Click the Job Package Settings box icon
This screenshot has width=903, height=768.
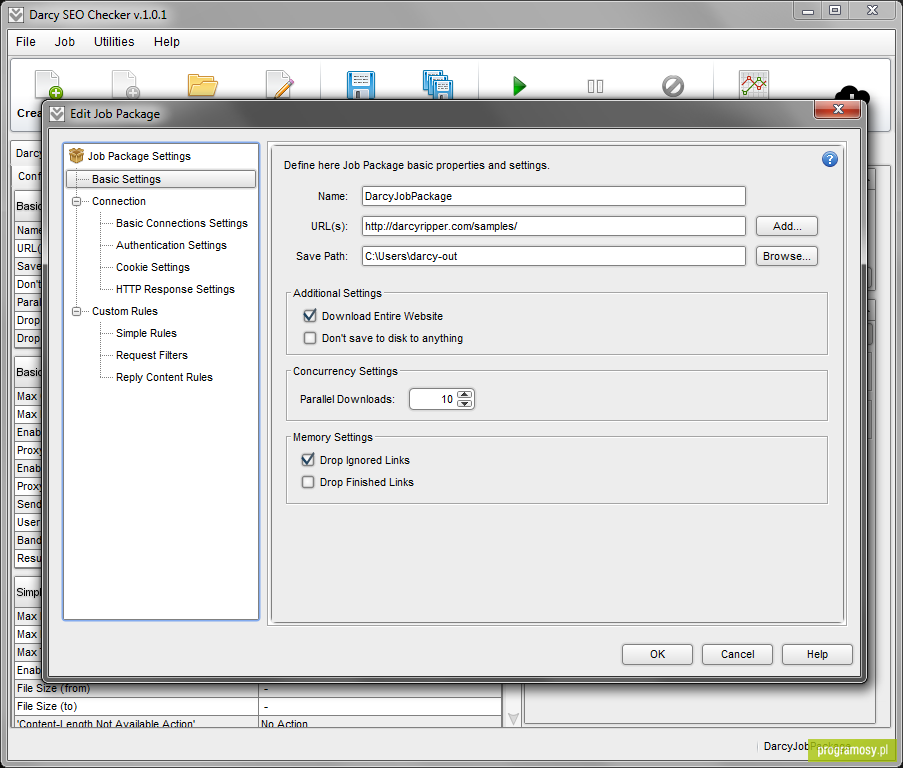pos(76,155)
